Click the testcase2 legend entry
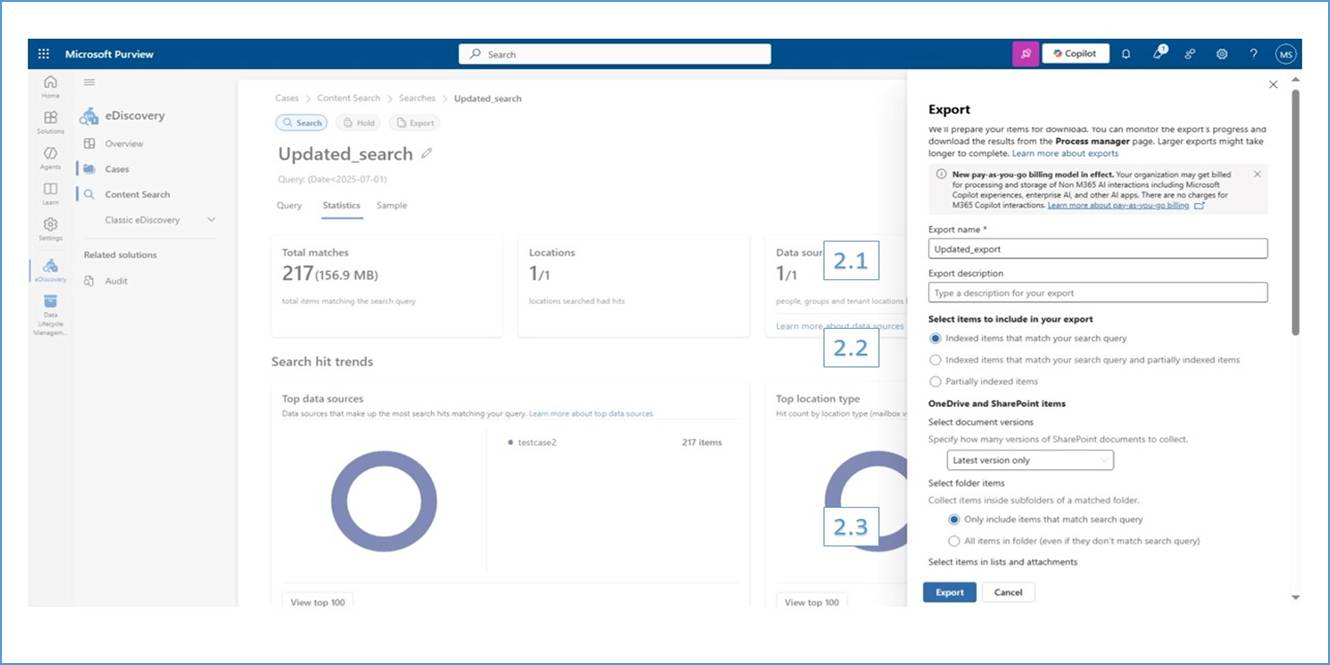 click(536, 442)
